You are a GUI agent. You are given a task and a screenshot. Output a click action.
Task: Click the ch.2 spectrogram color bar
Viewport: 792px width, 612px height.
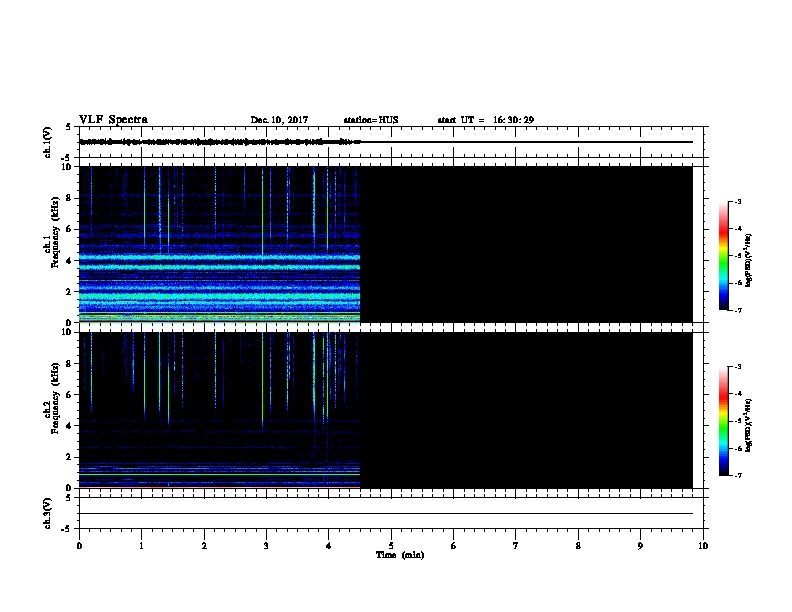723,421
